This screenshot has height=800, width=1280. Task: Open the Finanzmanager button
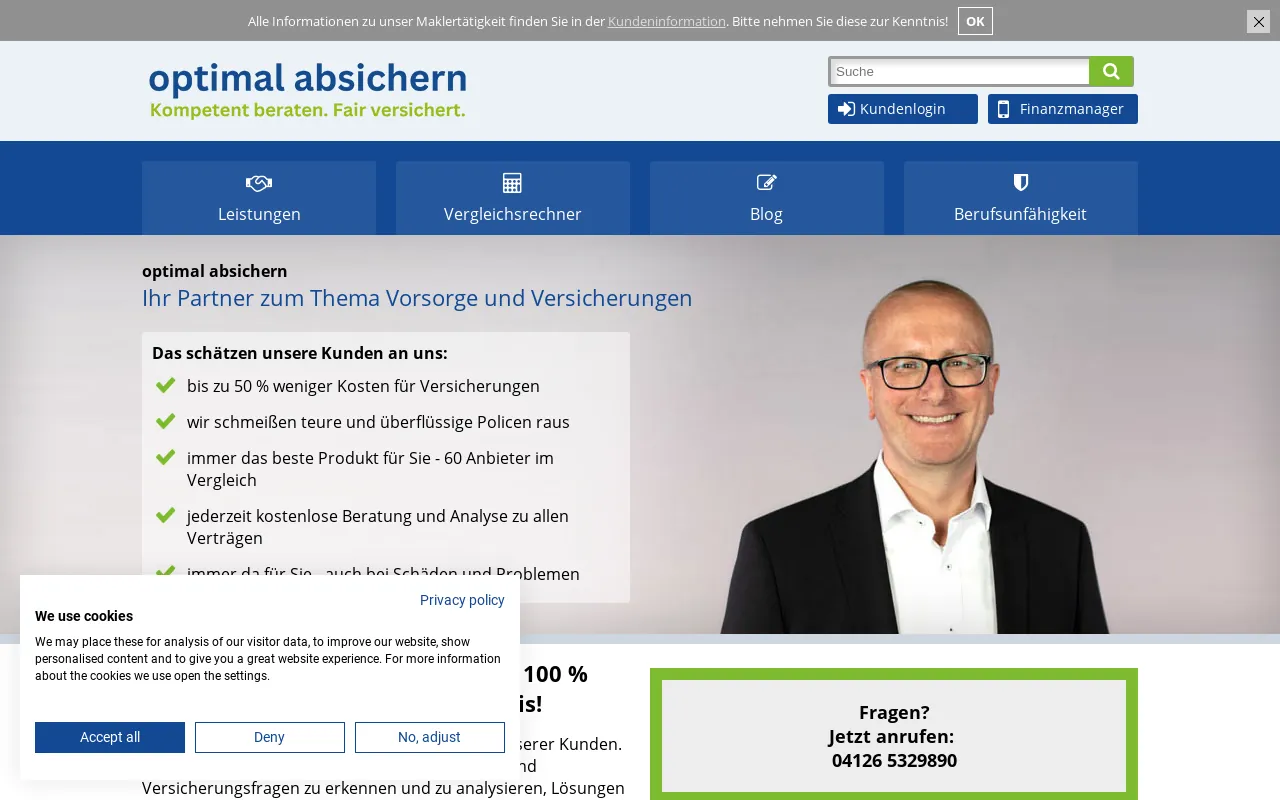1063,109
